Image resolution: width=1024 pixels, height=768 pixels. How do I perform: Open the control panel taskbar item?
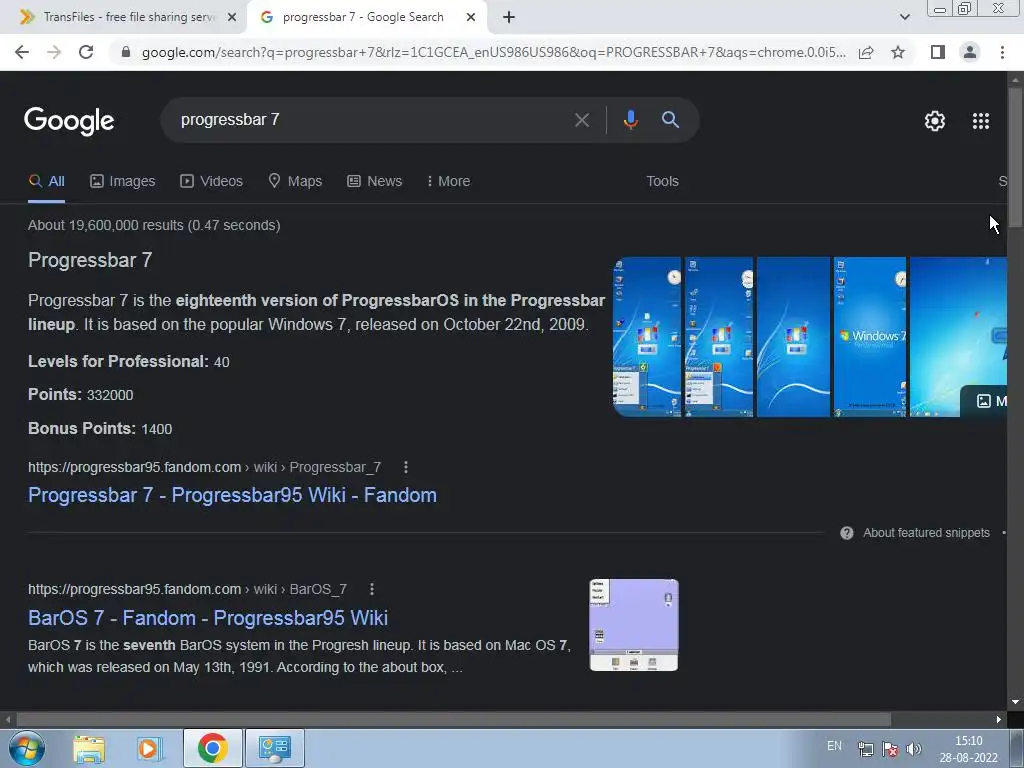274,748
